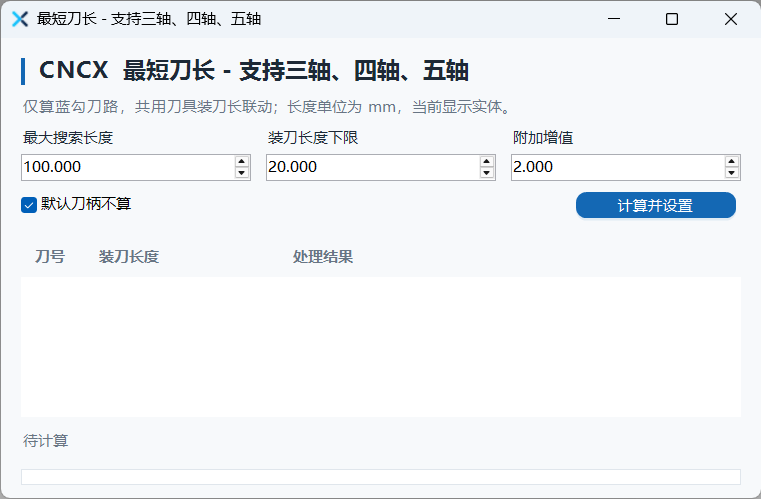Click the progress bar at bottom

click(381, 477)
